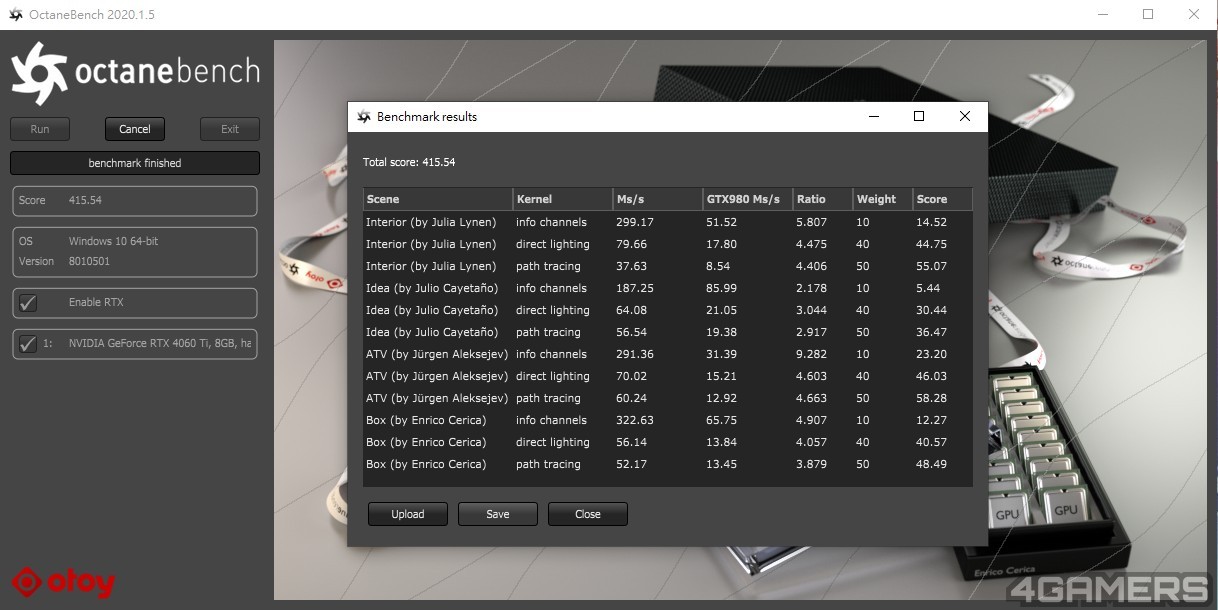The width and height of the screenshot is (1218, 610).
Task: Click the Close button beside Save
Action: pos(588,514)
